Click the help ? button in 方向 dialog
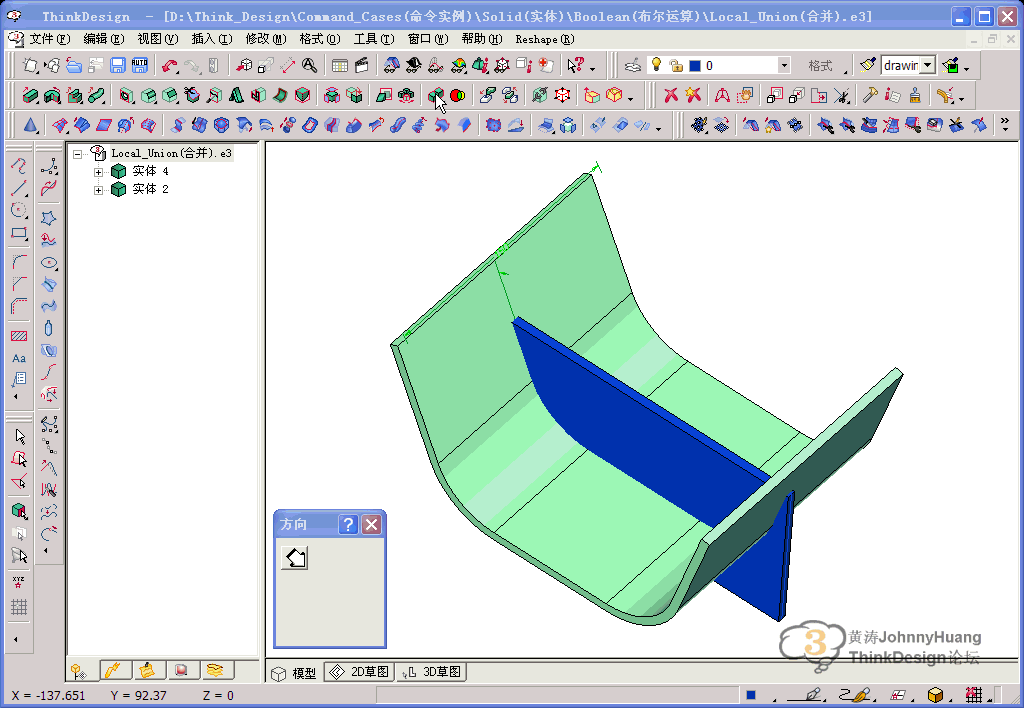 (348, 524)
